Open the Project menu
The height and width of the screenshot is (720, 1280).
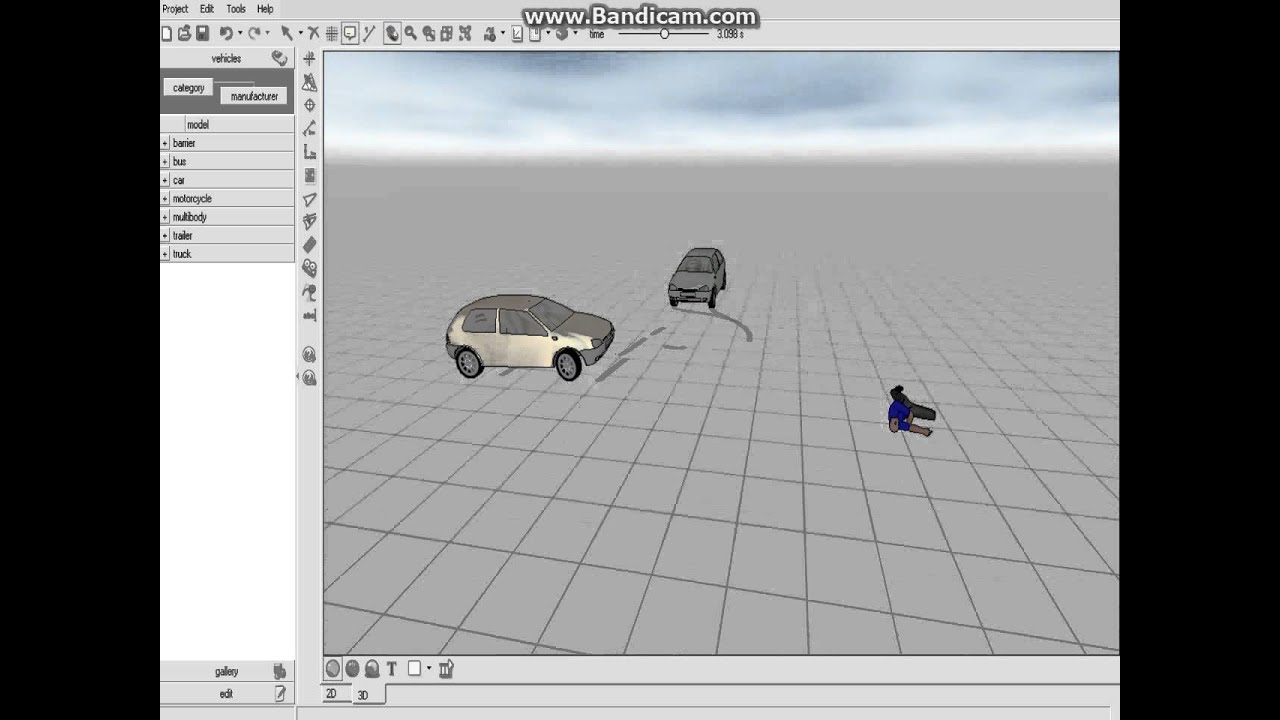175,9
